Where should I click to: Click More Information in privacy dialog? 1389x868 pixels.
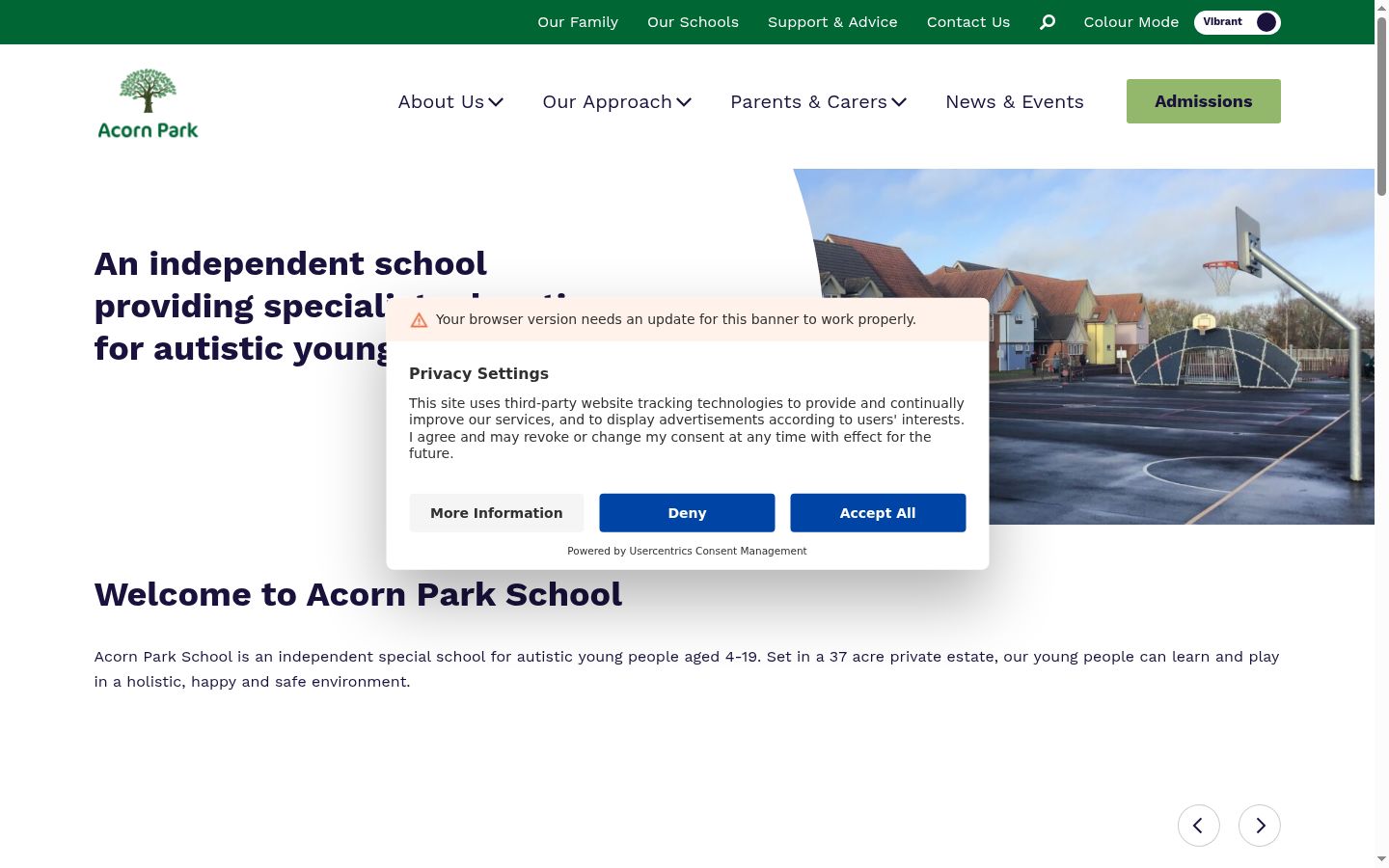coord(497,513)
